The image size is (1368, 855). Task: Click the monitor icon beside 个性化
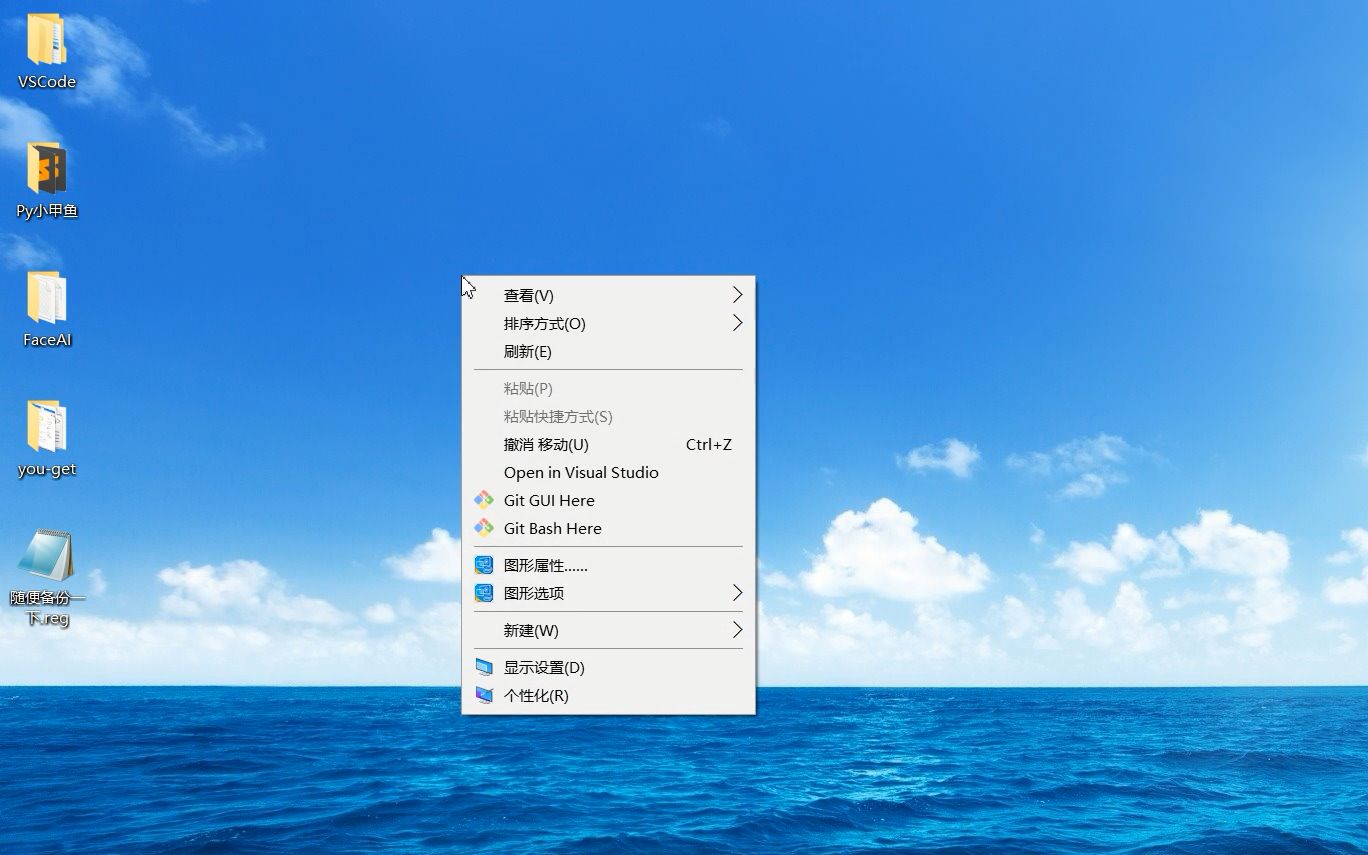point(484,694)
